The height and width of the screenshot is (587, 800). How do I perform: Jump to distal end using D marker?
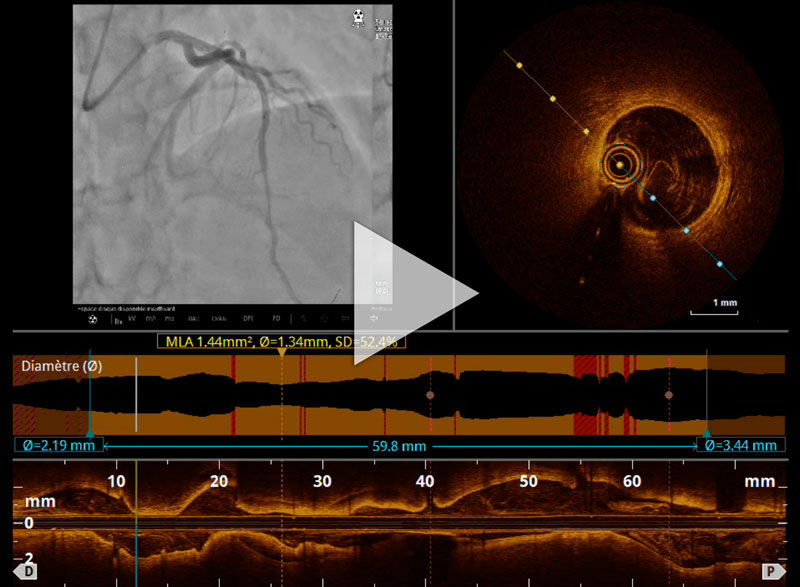[23, 571]
